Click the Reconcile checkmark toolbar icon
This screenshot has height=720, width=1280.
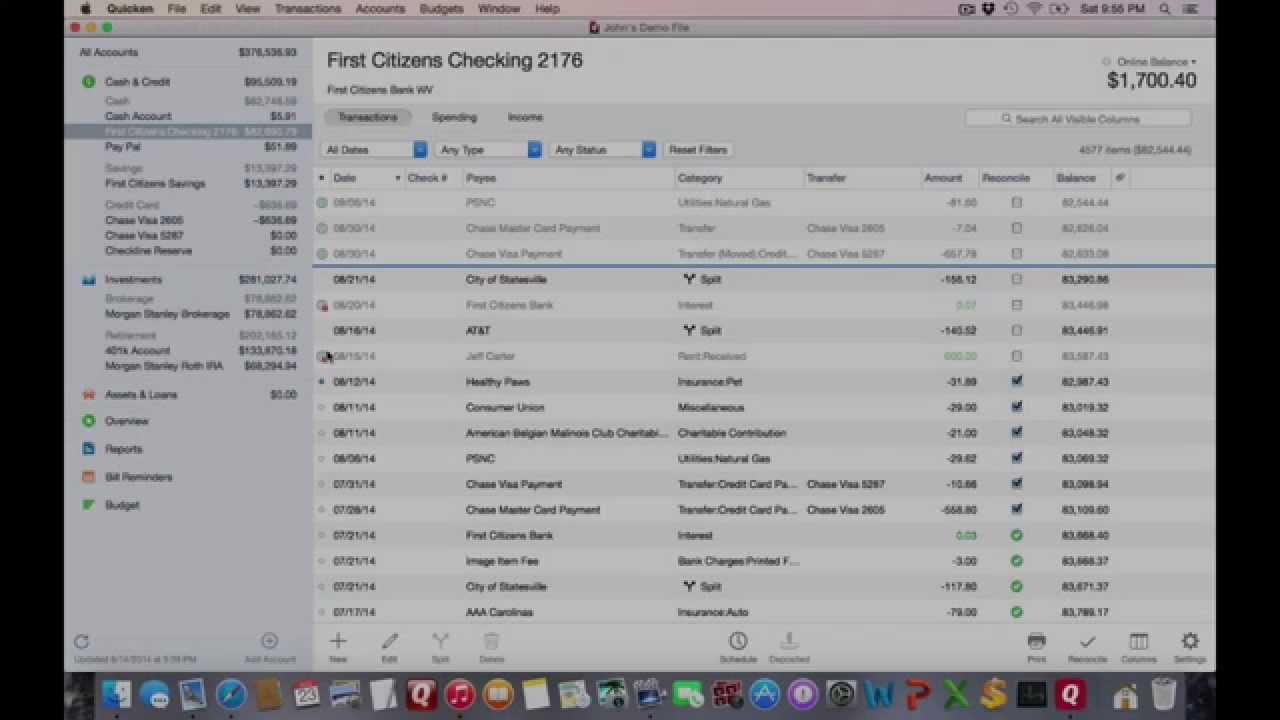pyautogui.click(x=1088, y=641)
